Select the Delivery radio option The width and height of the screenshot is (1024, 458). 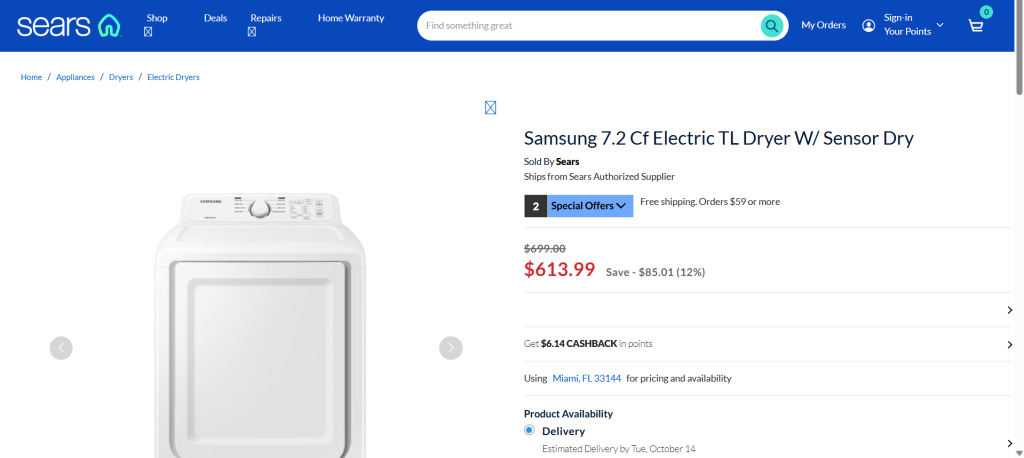pos(530,430)
